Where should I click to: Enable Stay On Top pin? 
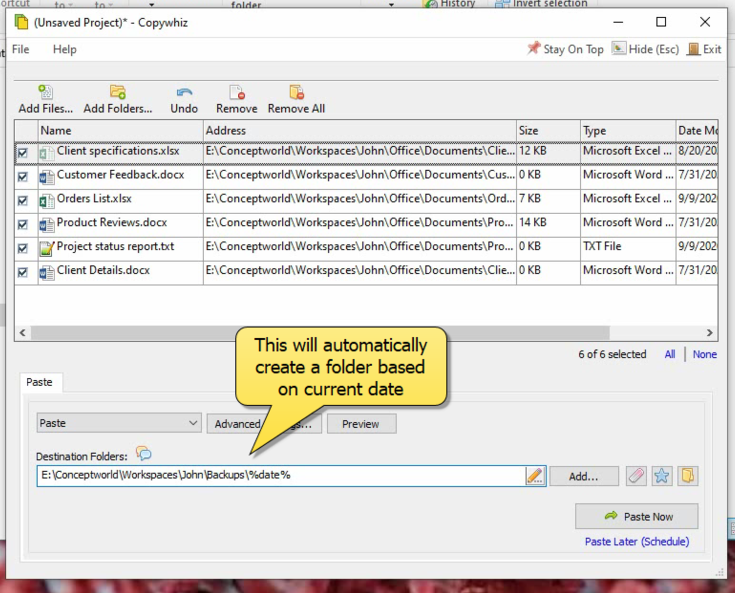tap(565, 49)
